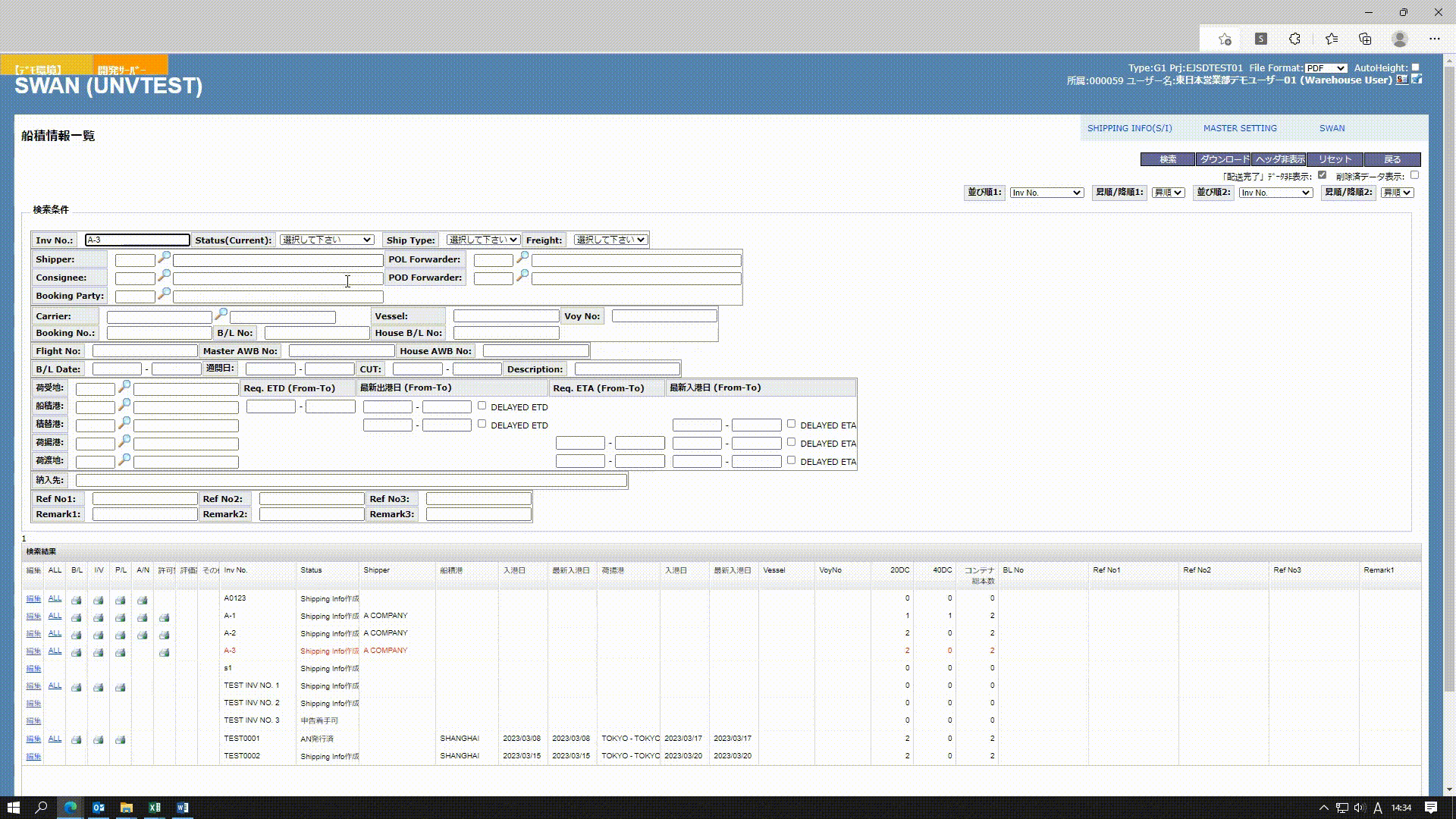Enable 削除済データ表示 checkbox
1456x819 pixels.
[1415, 175]
